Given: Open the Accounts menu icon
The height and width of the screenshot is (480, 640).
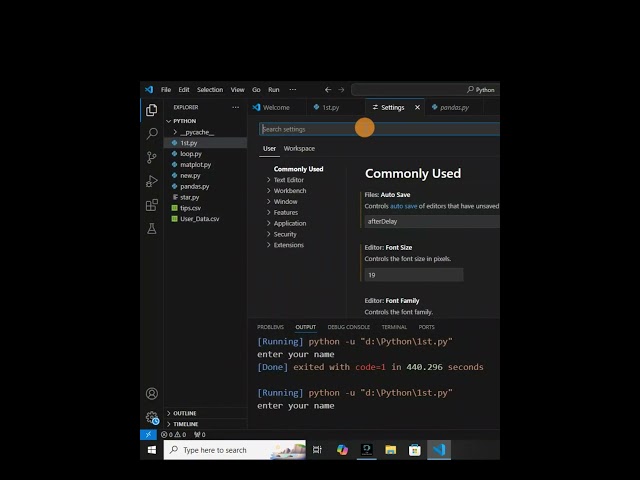Looking at the screenshot, I should click(152, 393).
